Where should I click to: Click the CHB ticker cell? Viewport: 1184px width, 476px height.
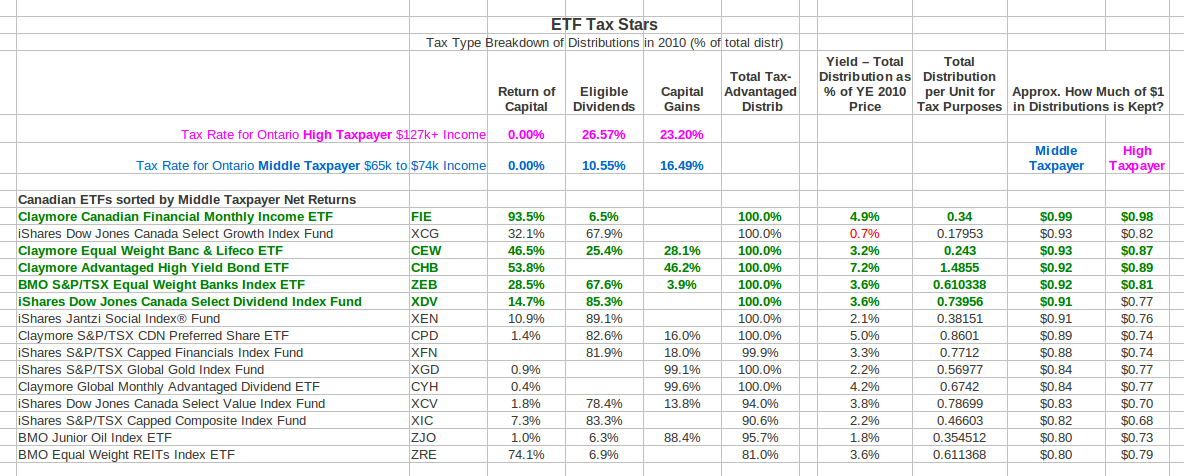424,267
